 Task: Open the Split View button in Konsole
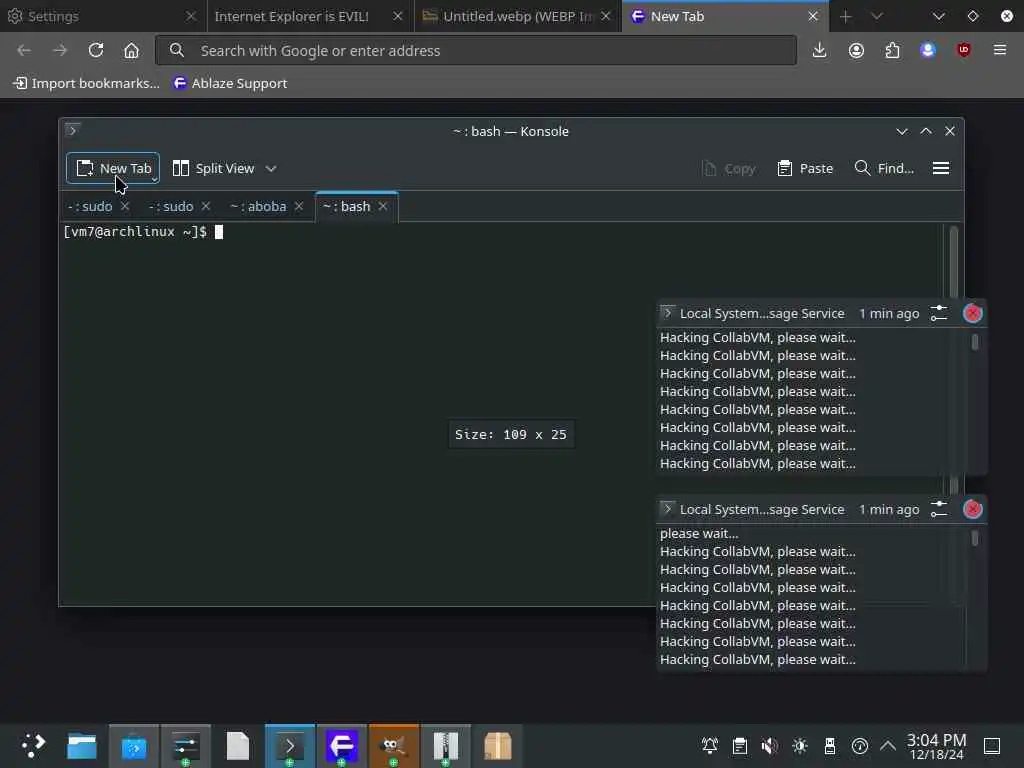coord(213,168)
